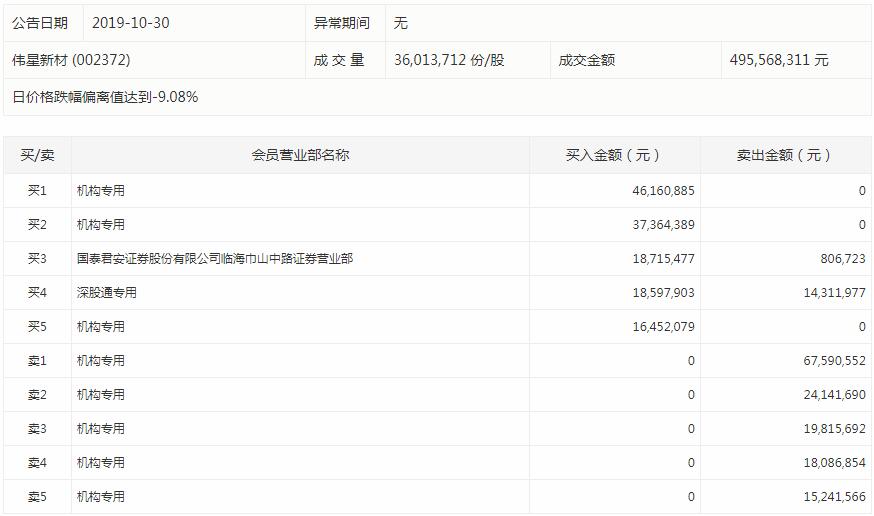Screen dimensions: 874x516
Task: Click 机构专用 in the 卖1 row
Action: coord(101,361)
